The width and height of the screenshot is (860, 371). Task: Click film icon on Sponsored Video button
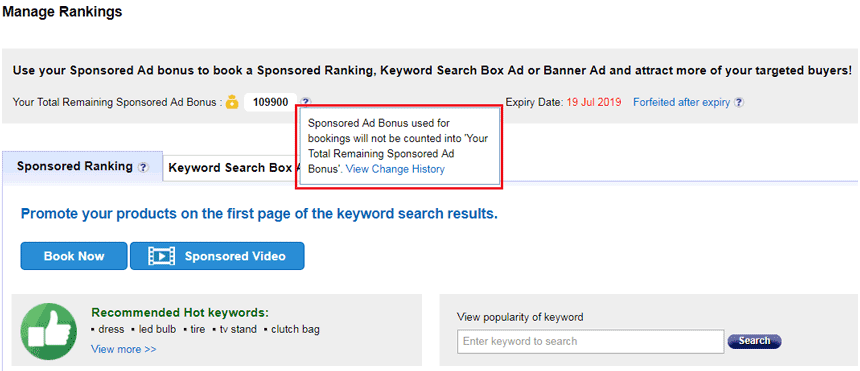[x=162, y=256]
